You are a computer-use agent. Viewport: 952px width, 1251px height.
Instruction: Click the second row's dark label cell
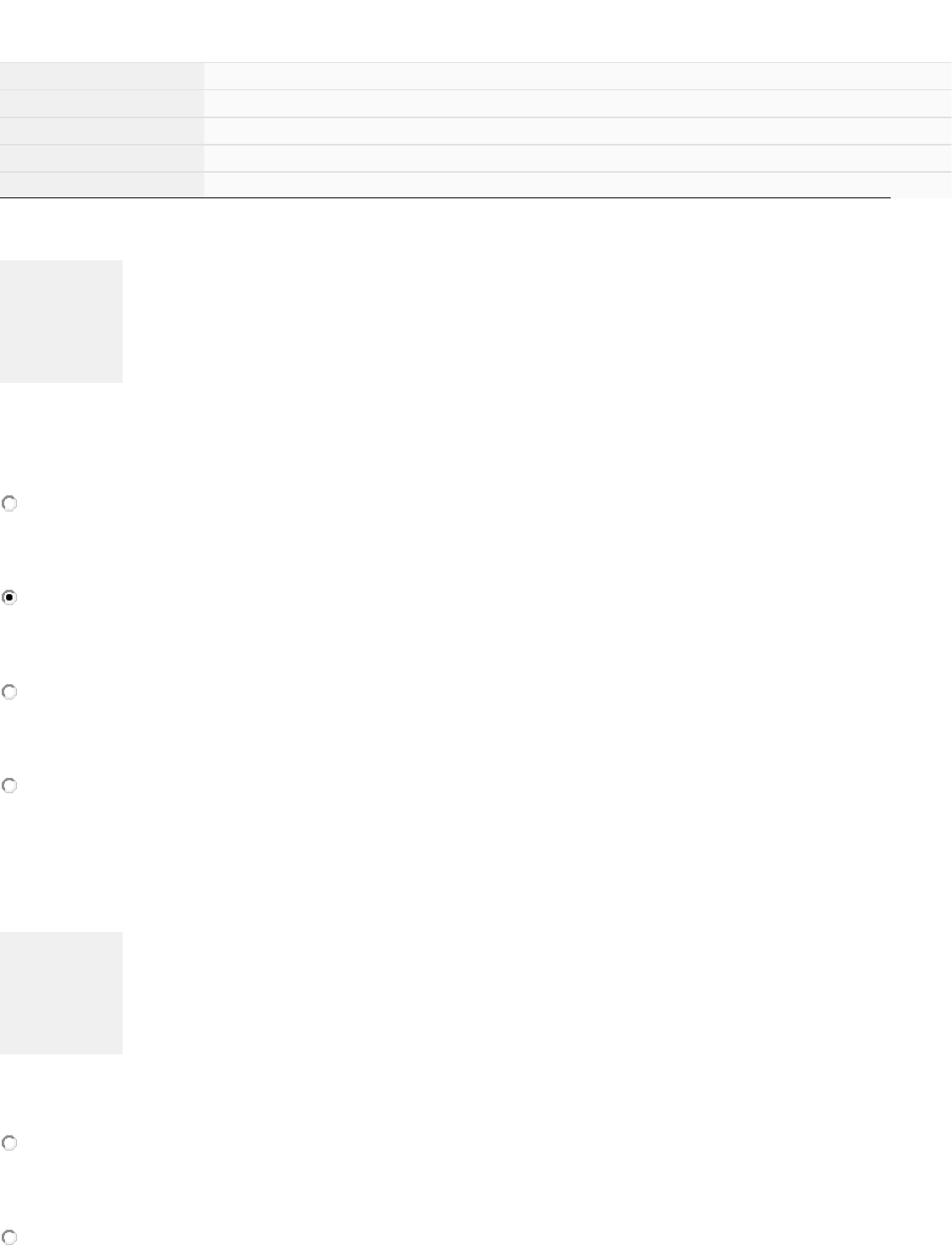click(102, 104)
